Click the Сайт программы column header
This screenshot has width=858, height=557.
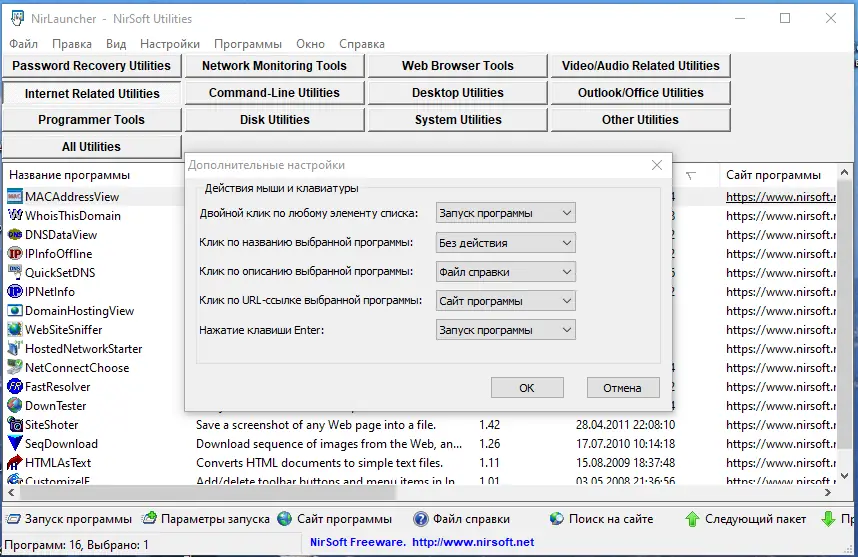click(x=773, y=175)
